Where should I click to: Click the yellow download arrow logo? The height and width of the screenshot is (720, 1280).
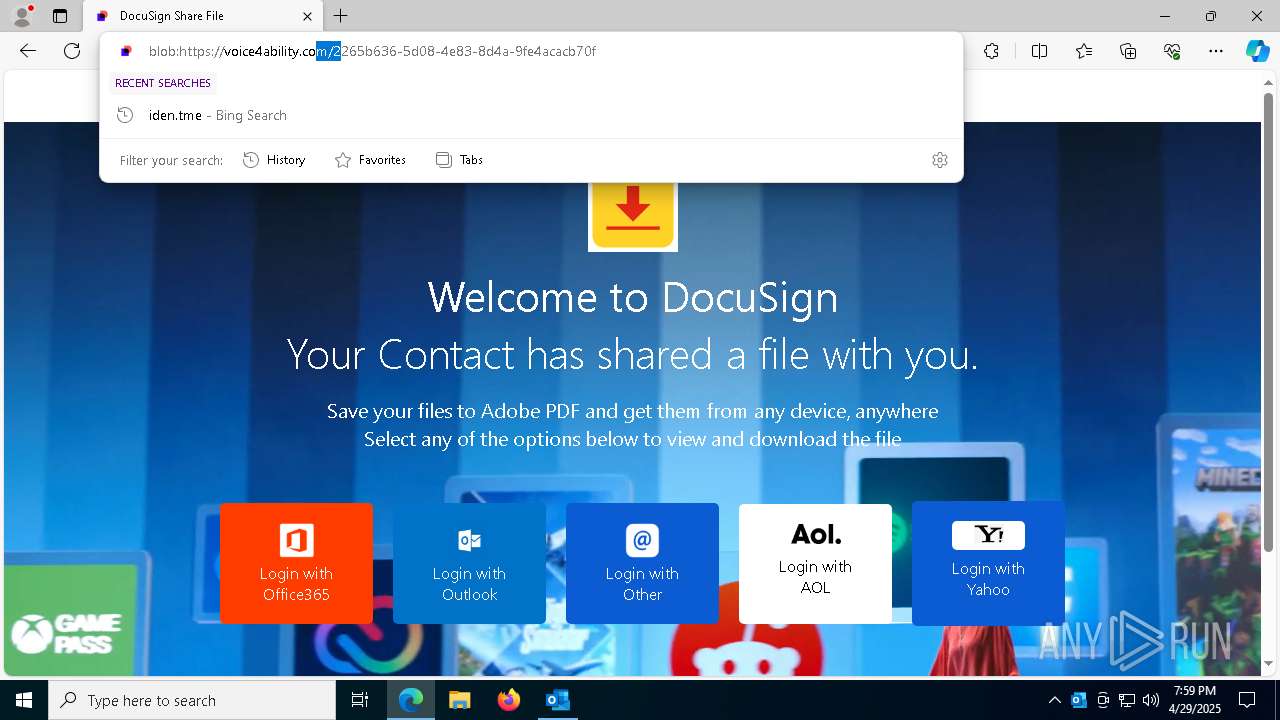(x=633, y=215)
